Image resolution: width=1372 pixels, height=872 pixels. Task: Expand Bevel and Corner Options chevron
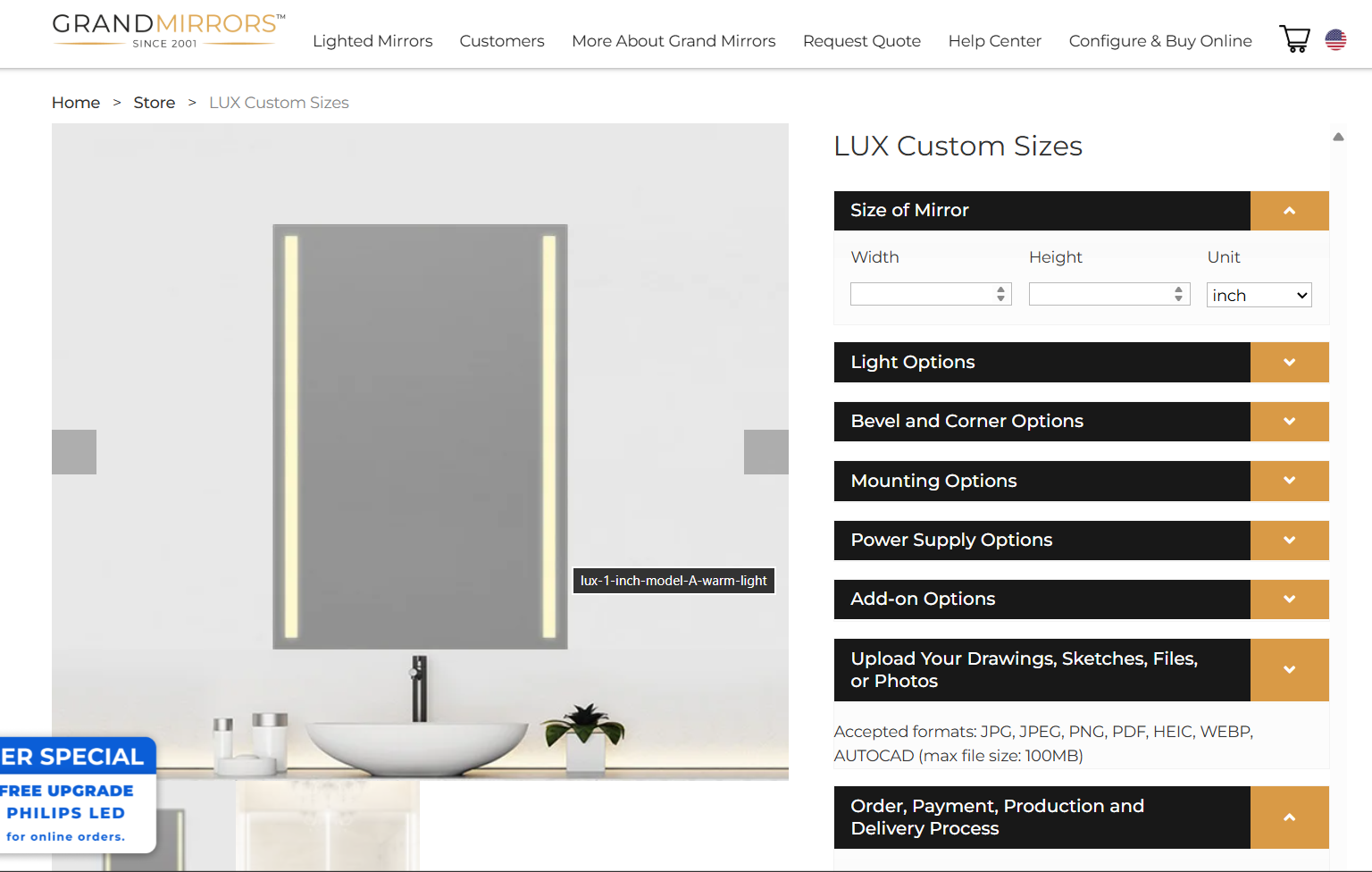(1289, 422)
